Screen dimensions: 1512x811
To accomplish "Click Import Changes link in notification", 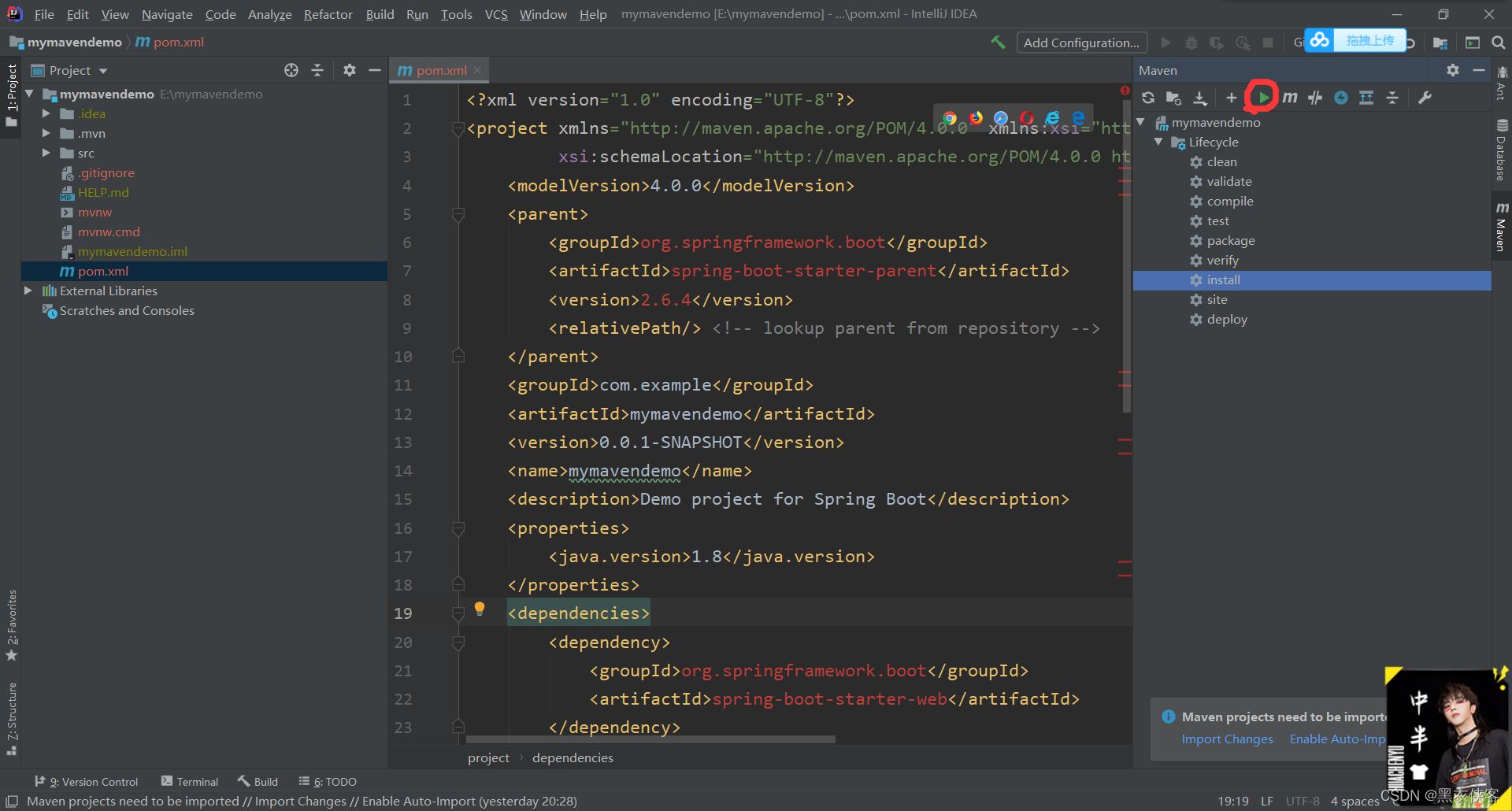I will [x=1227, y=739].
